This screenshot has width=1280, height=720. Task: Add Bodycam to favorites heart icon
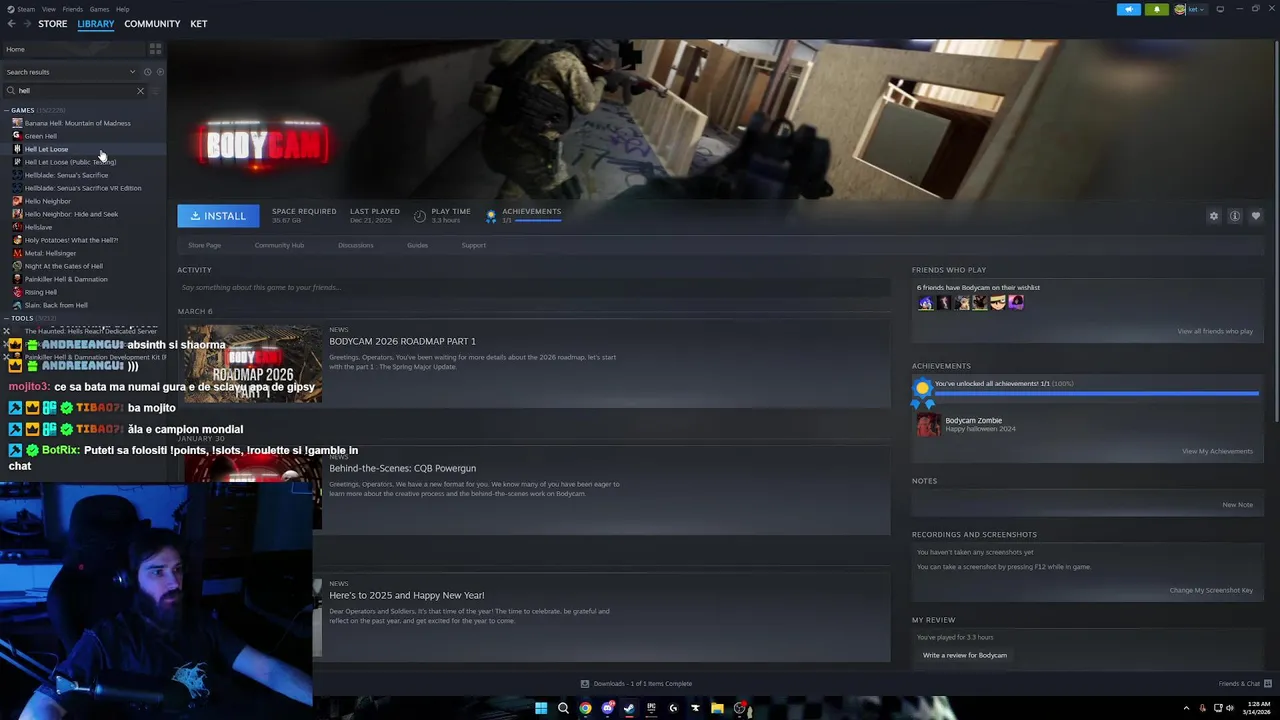tap(1256, 216)
